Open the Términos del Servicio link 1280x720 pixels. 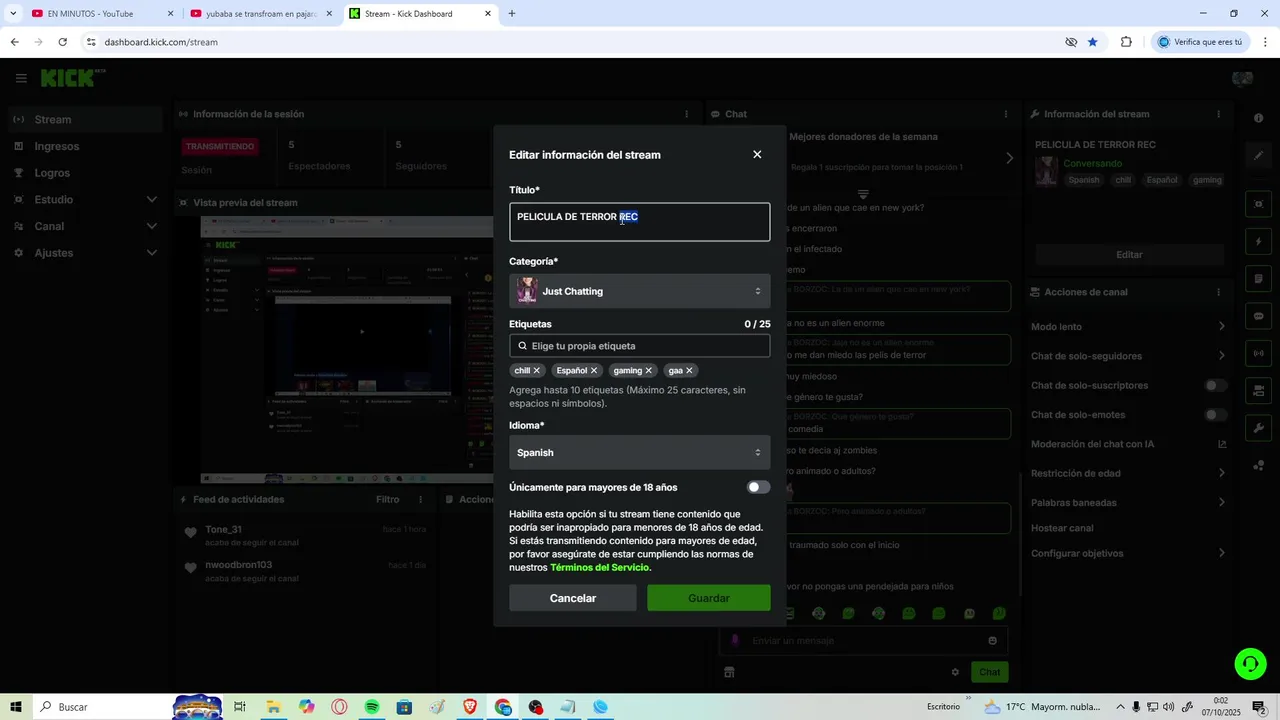coord(599,568)
